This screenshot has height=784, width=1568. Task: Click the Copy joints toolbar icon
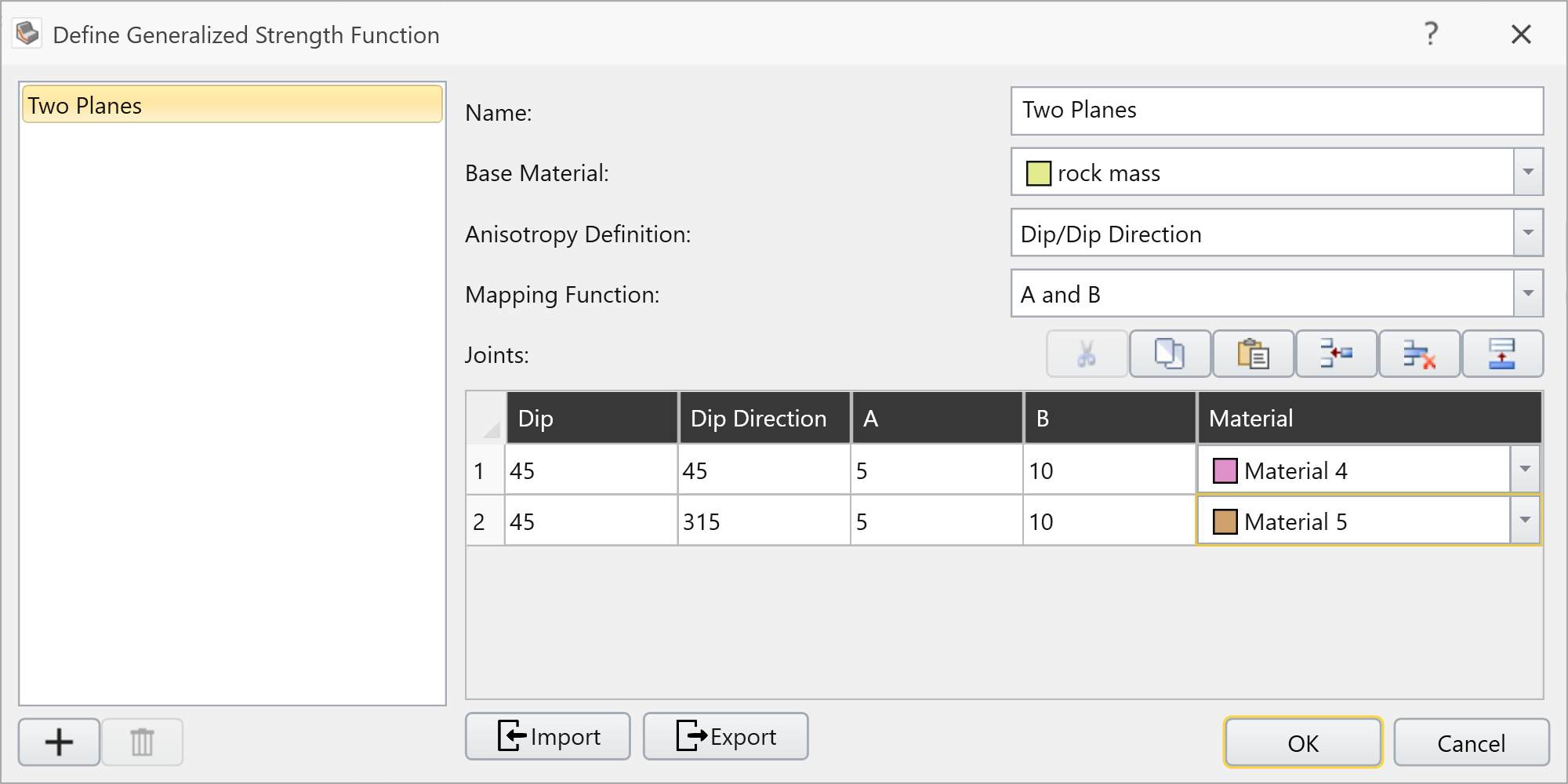pos(1170,354)
